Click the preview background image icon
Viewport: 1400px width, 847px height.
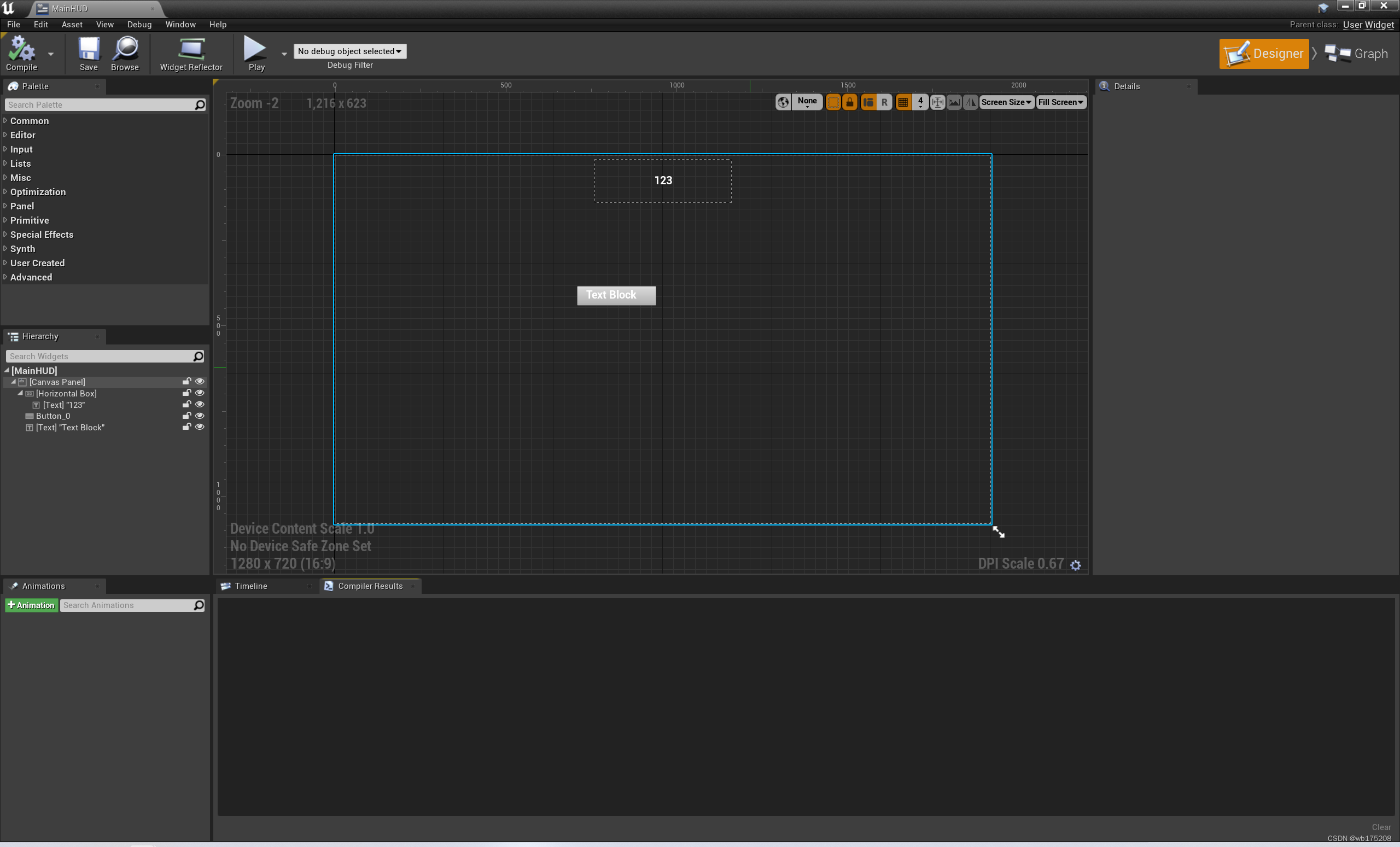[954, 102]
